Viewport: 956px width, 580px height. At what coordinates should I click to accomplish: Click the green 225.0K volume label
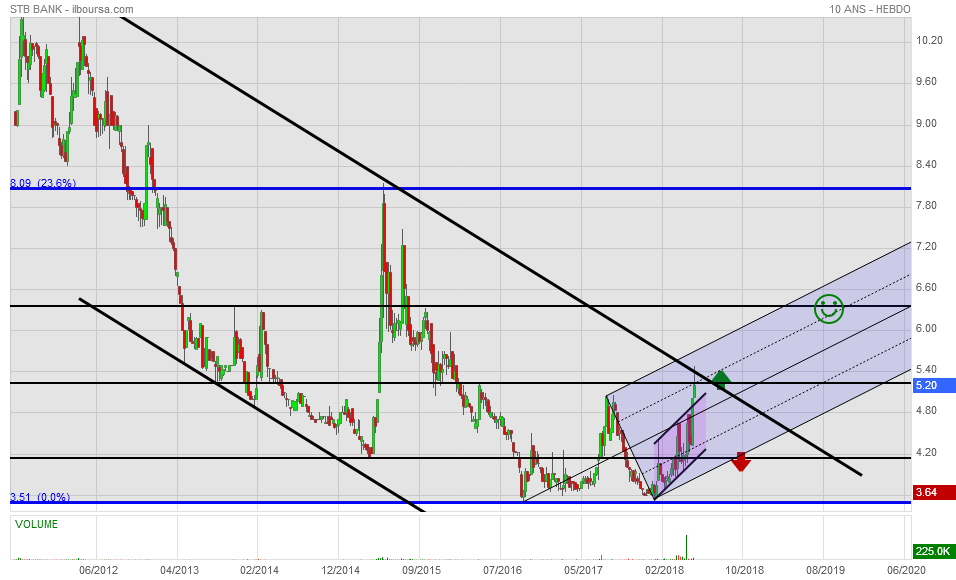tap(934, 551)
